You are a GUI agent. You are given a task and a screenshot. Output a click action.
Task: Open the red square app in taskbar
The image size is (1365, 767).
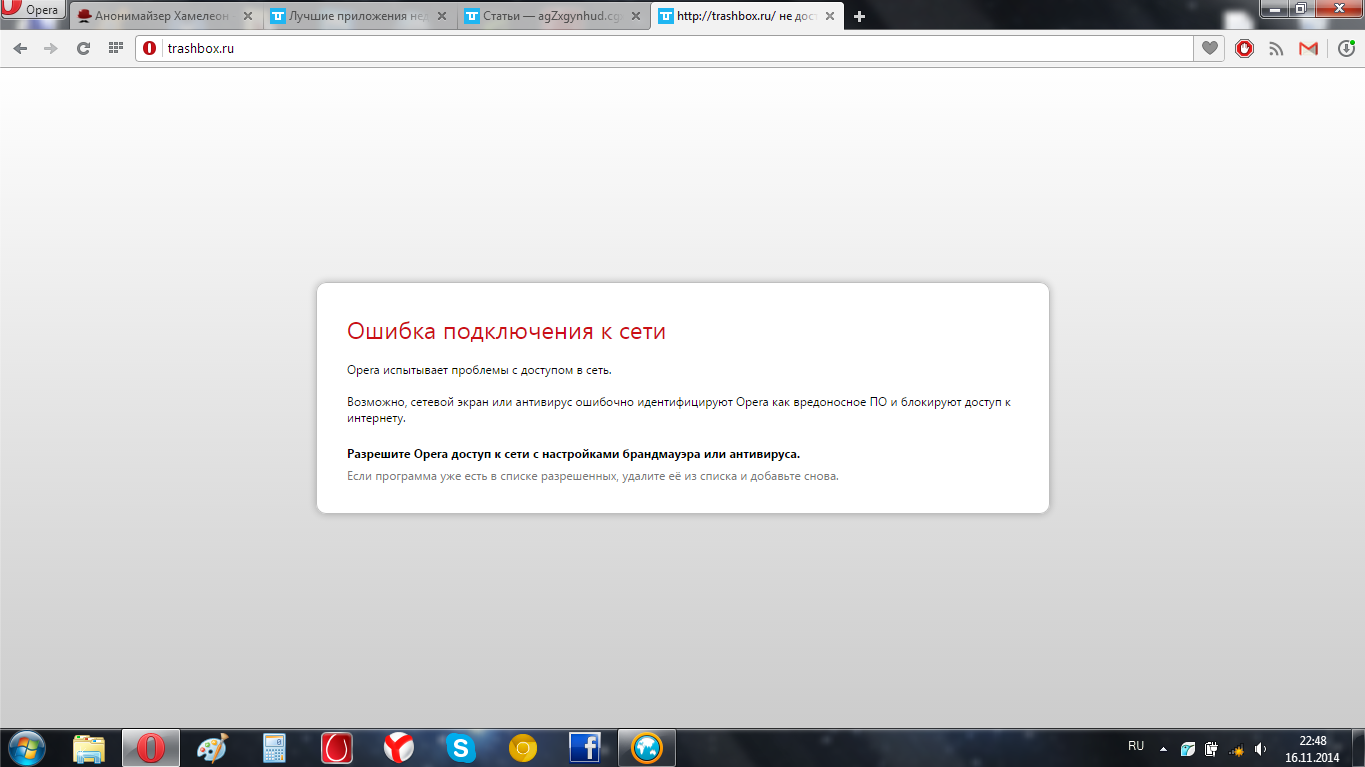coord(337,747)
